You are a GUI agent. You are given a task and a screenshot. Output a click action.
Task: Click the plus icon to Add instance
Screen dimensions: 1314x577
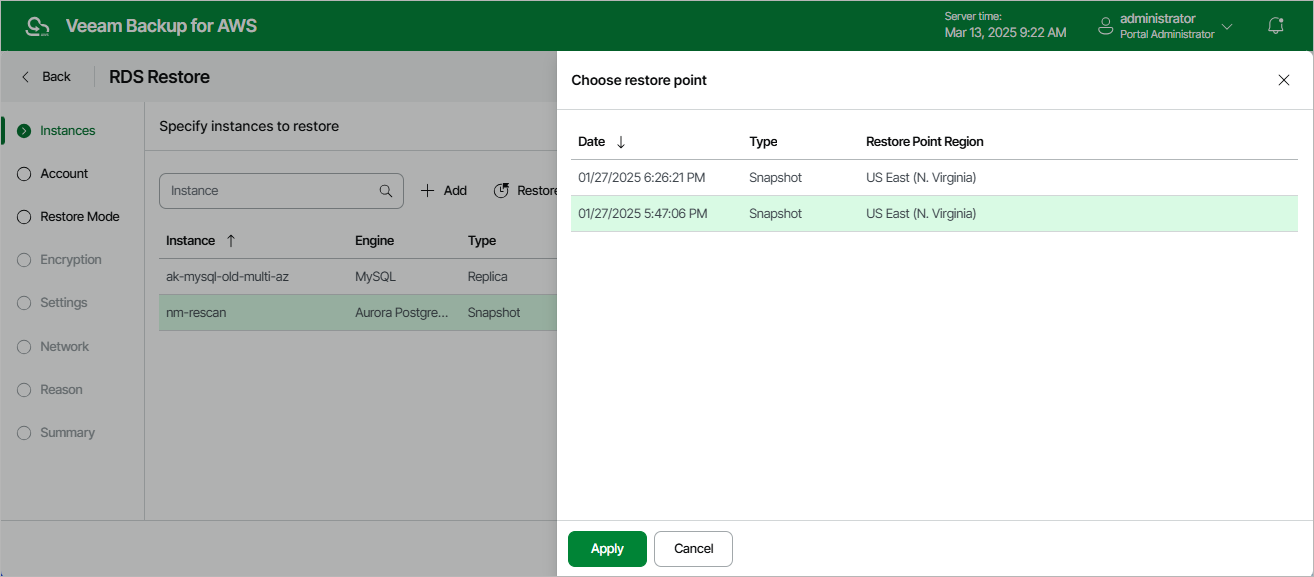tap(427, 191)
